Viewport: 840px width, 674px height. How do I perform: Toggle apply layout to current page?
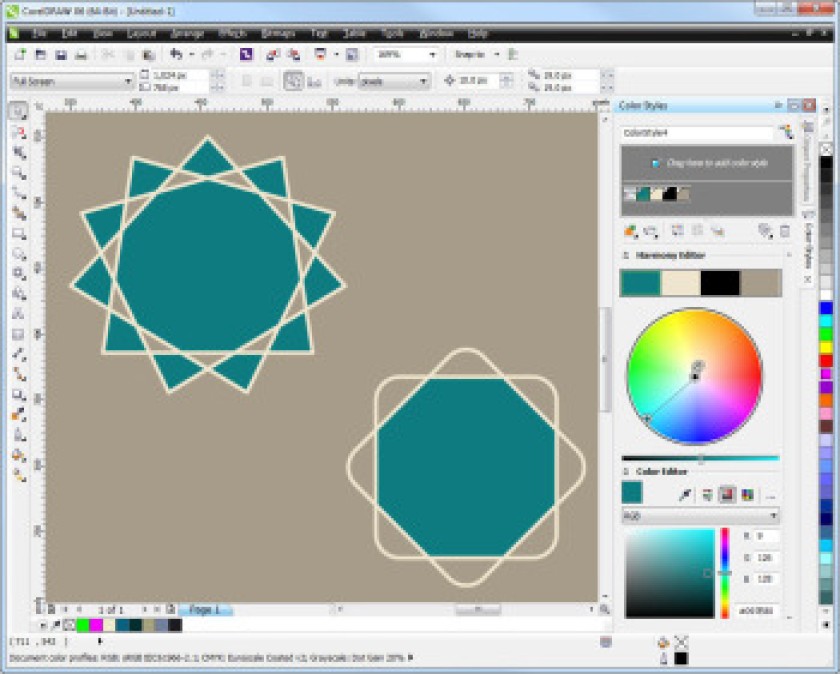314,81
